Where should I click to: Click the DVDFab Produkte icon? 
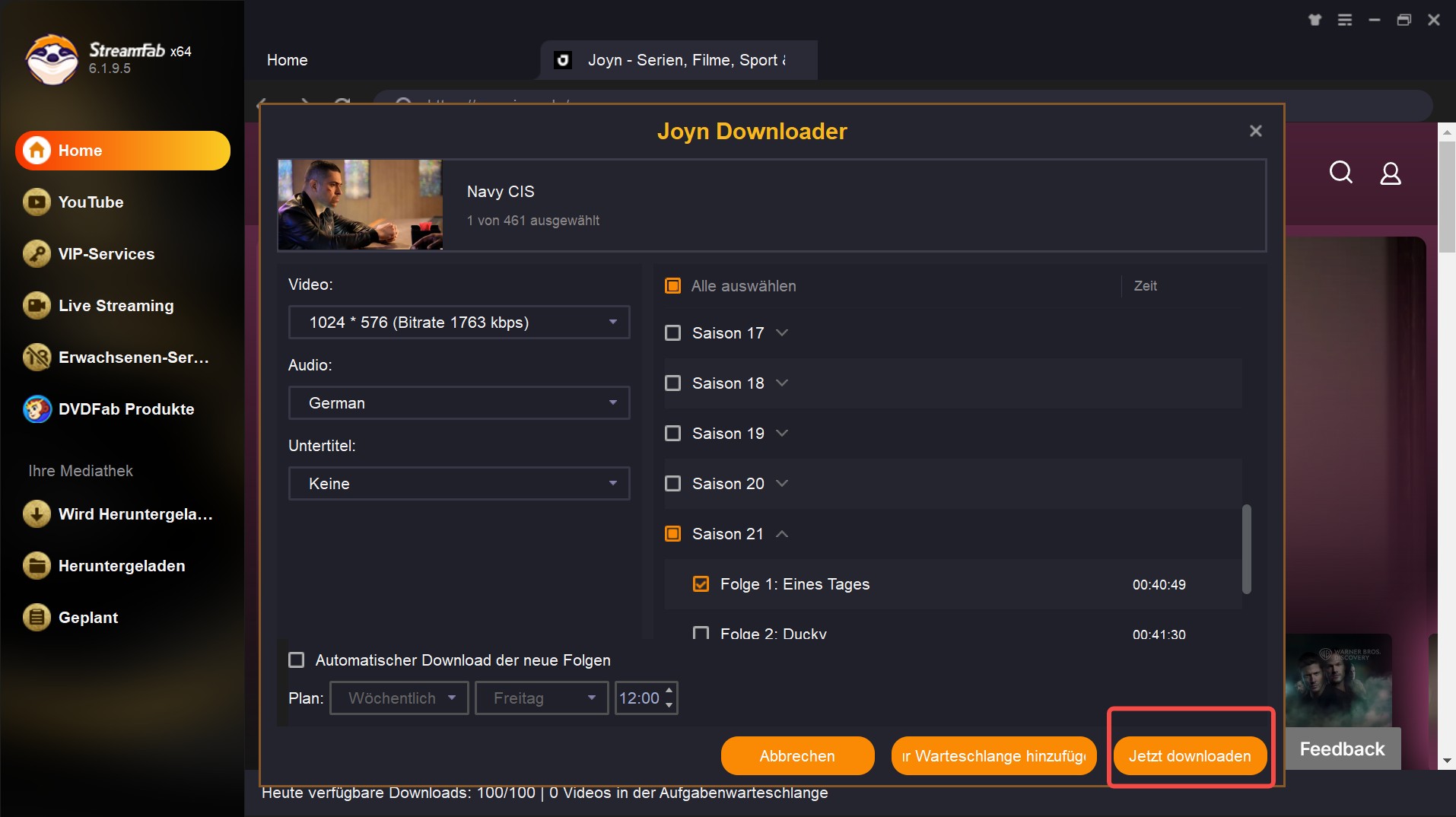[x=37, y=409]
